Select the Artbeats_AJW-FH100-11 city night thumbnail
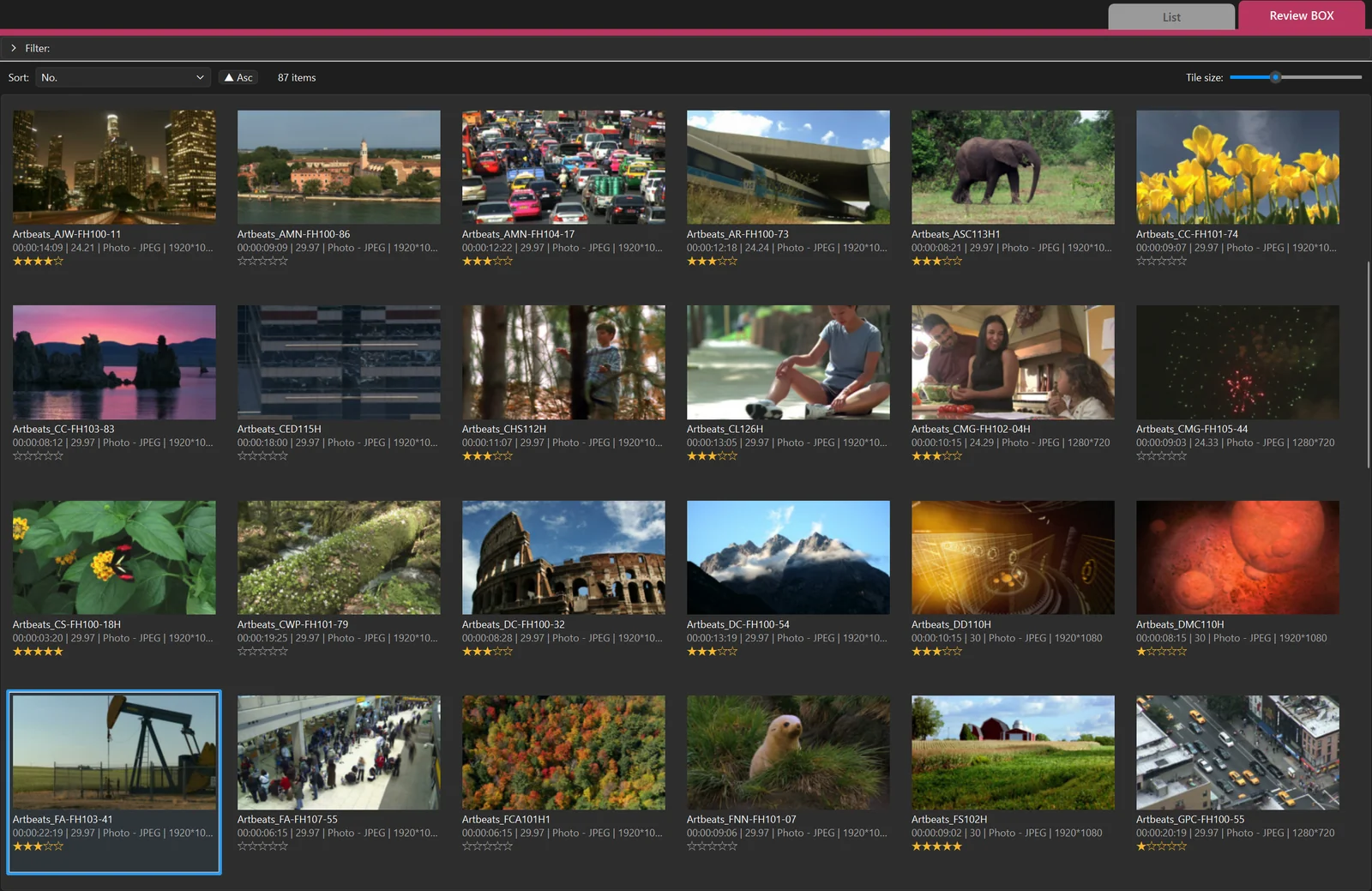The image size is (1372, 891). click(114, 167)
